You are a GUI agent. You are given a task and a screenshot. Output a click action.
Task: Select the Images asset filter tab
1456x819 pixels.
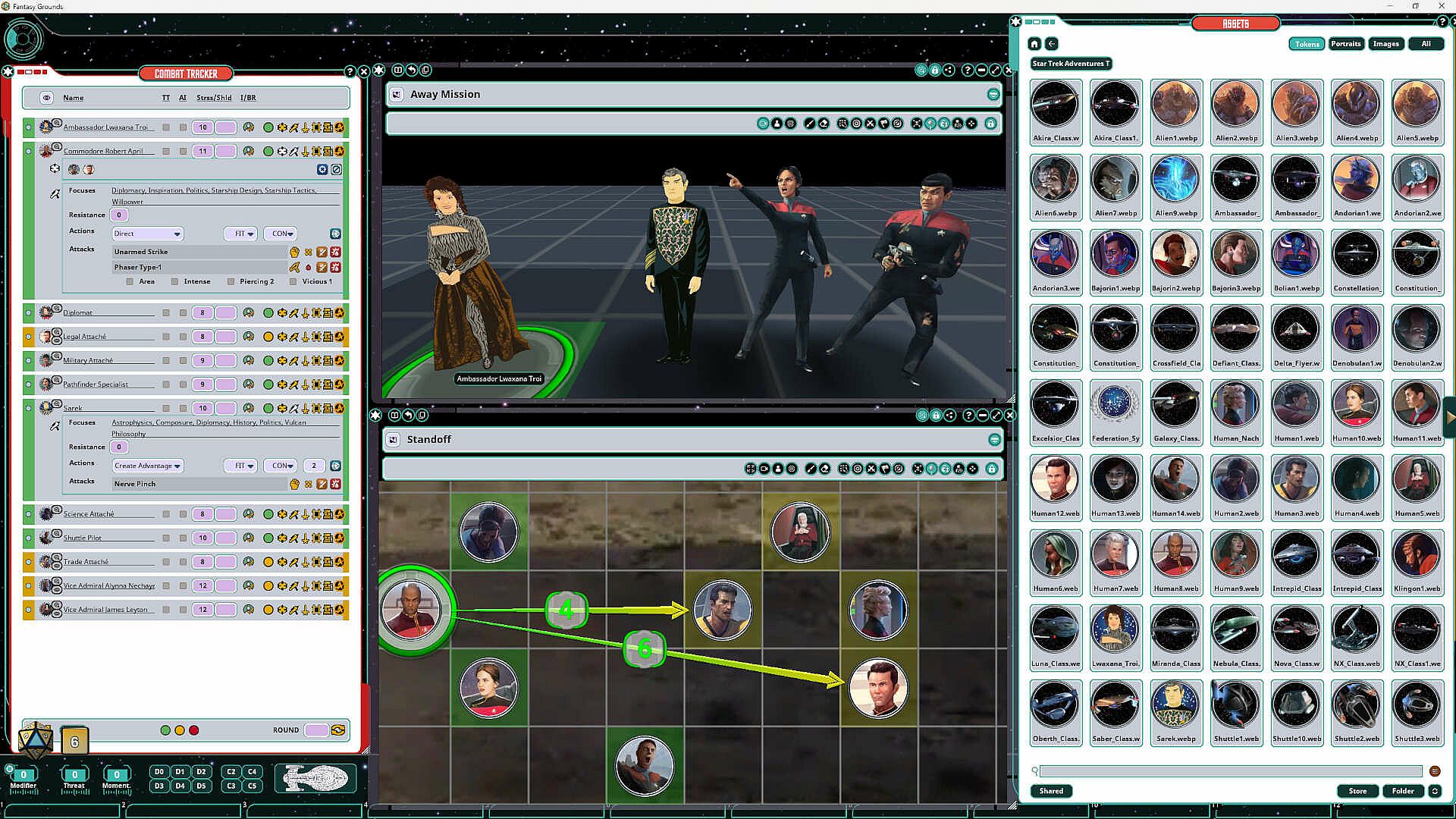(1385, 44)
